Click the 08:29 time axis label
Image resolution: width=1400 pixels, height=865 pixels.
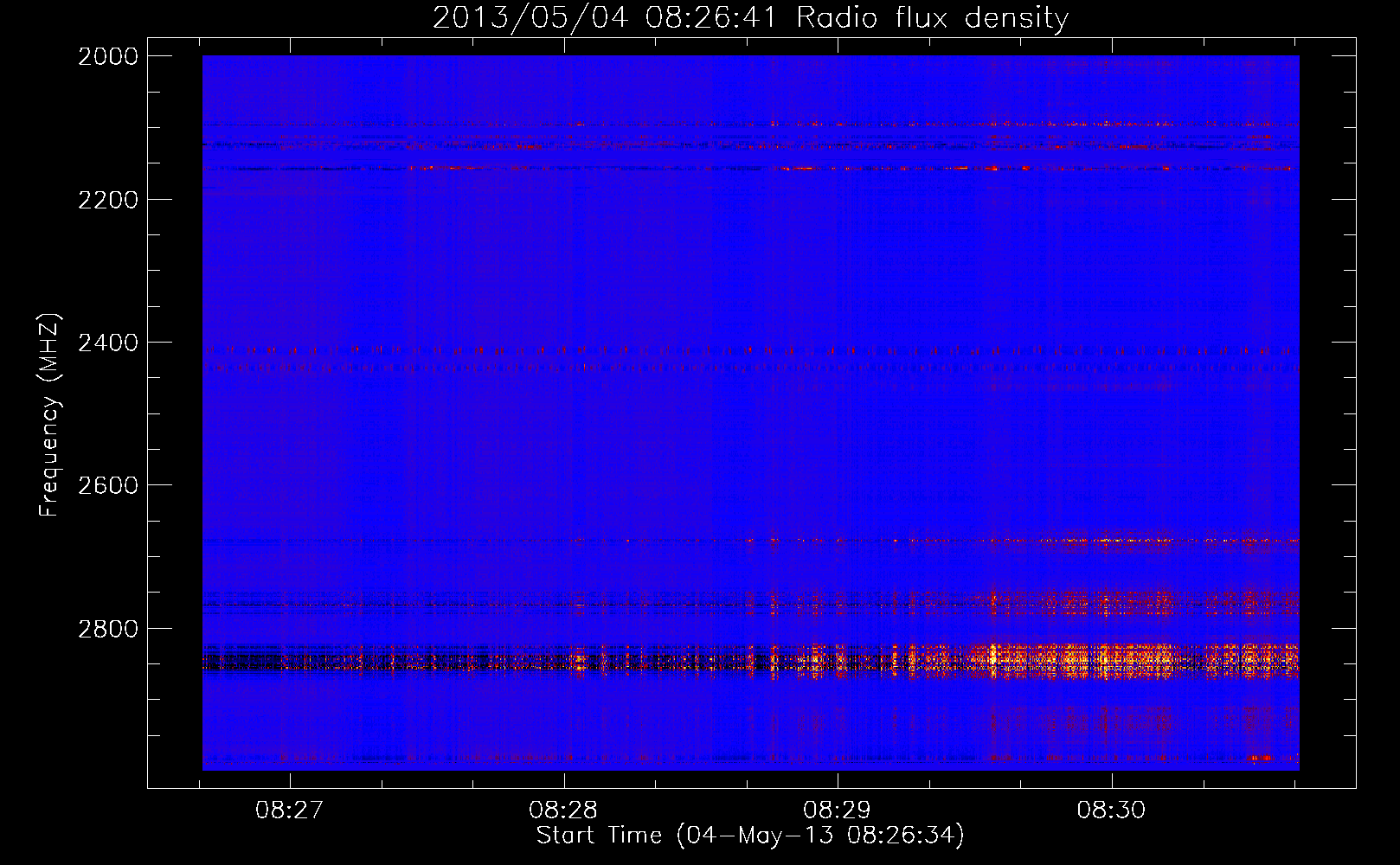(837, 811)
